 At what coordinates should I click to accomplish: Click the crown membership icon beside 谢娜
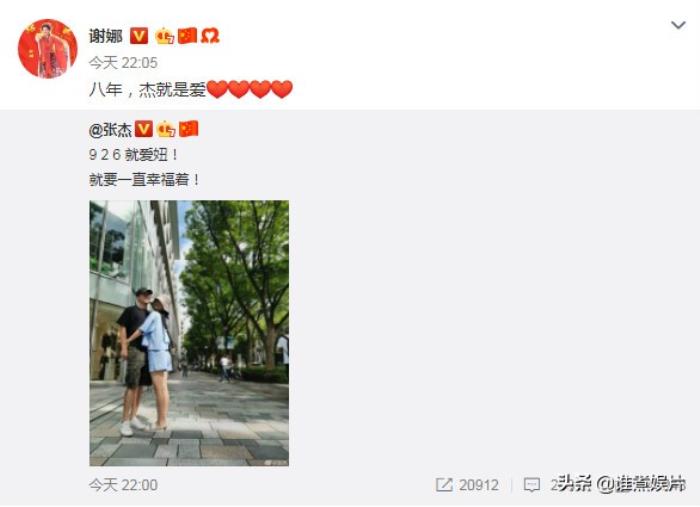(164, 36)
